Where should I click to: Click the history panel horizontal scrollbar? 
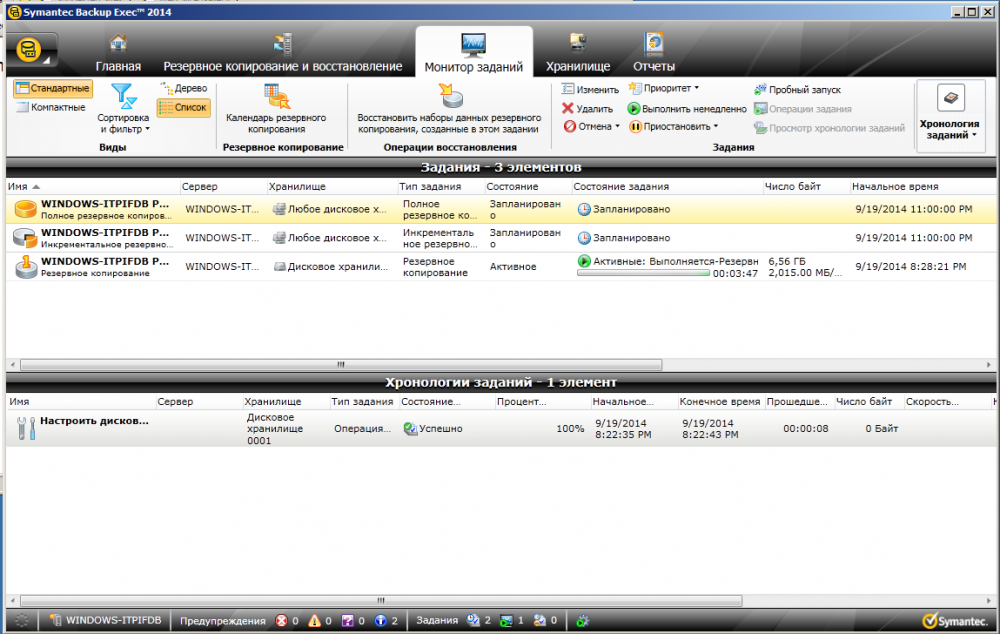(x=381, y=601)
